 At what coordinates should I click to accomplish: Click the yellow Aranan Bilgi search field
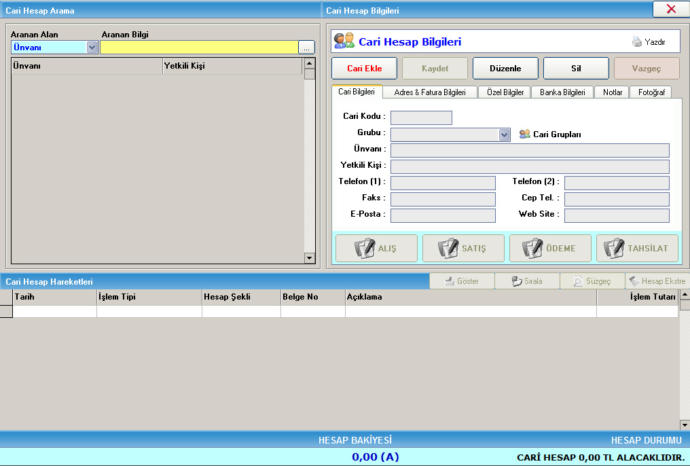click(199, 47)
